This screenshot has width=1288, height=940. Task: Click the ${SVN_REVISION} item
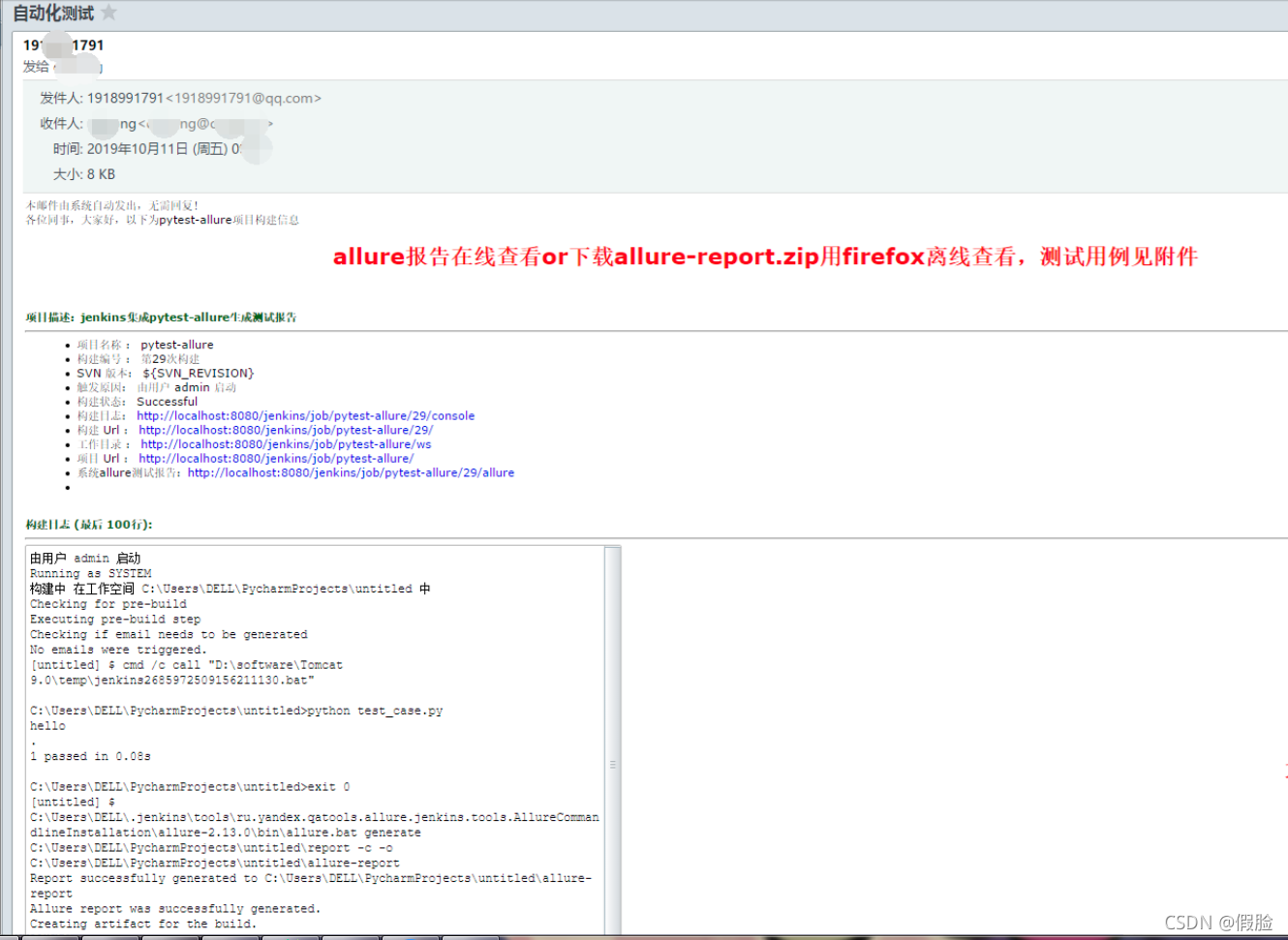pyautogui.click(x=166, y=374)
